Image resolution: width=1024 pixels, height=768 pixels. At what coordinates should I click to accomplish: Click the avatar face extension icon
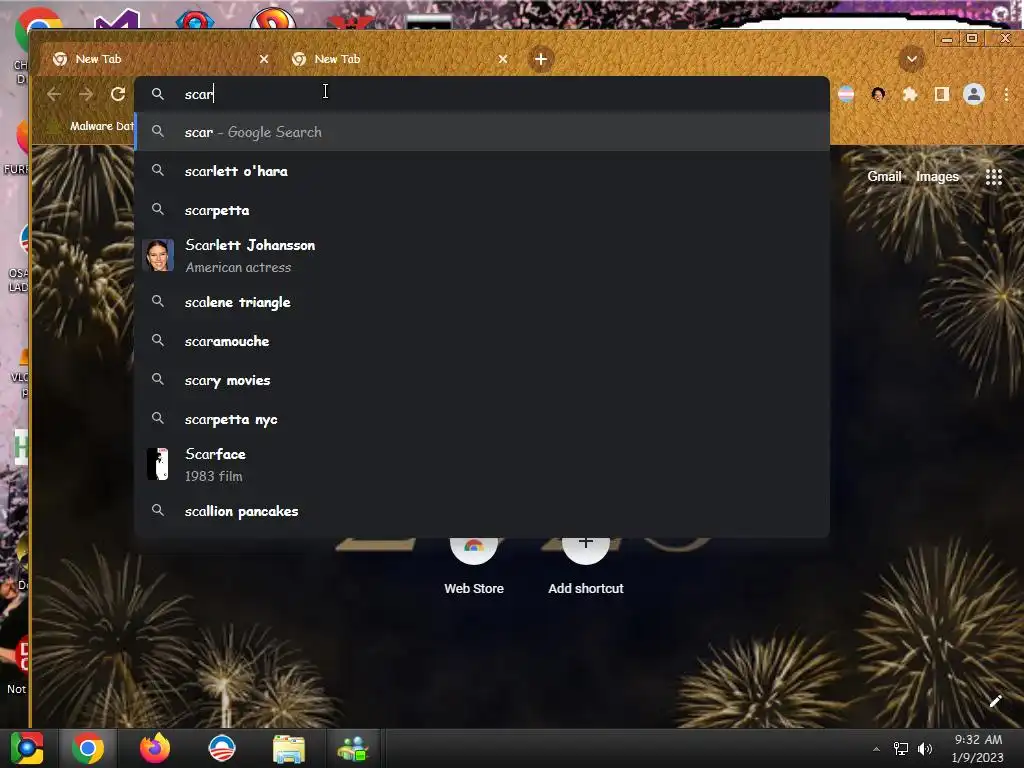pos(878,95)
